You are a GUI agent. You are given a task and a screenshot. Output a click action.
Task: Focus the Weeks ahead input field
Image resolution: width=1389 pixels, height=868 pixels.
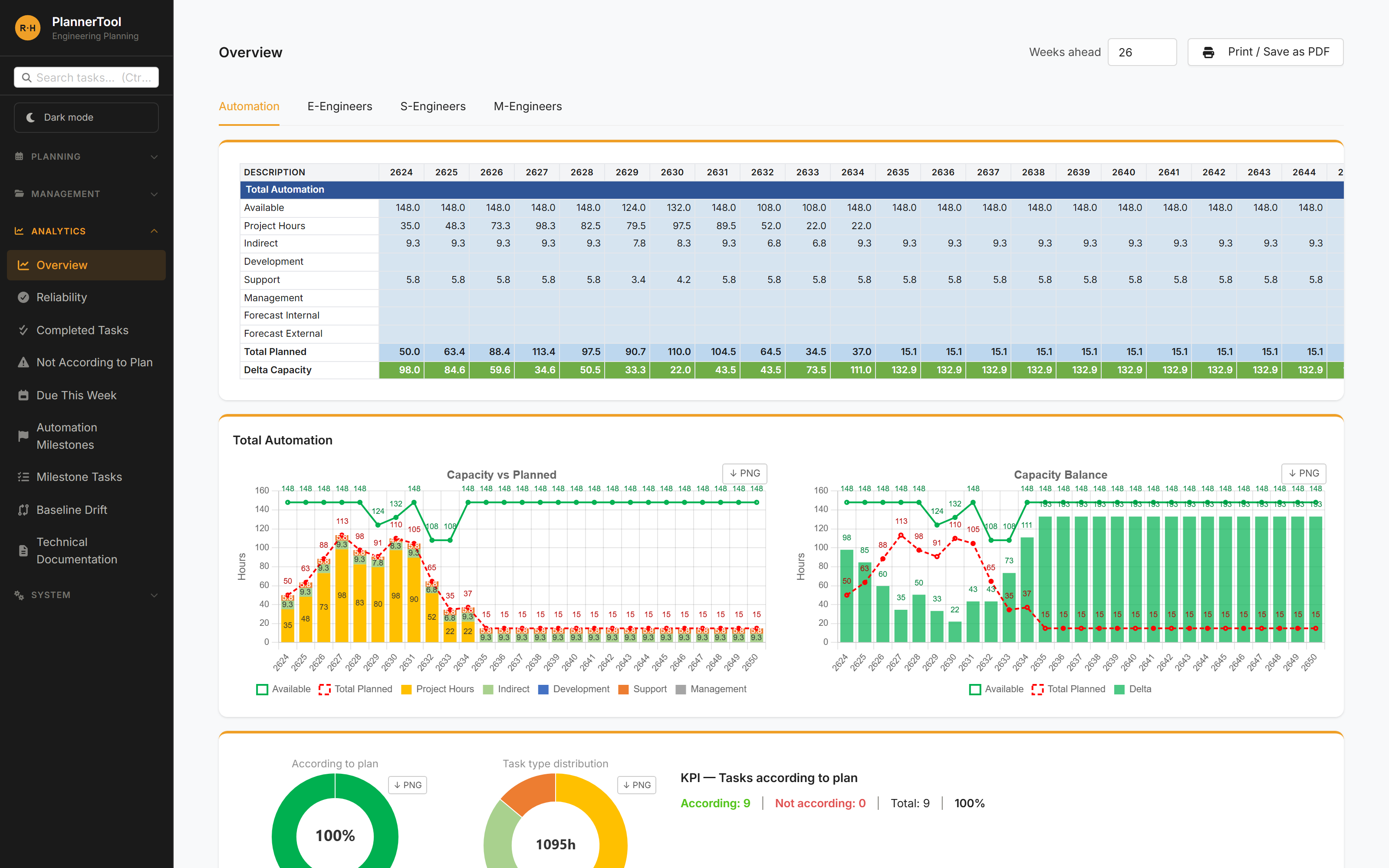coord(1142,52)
